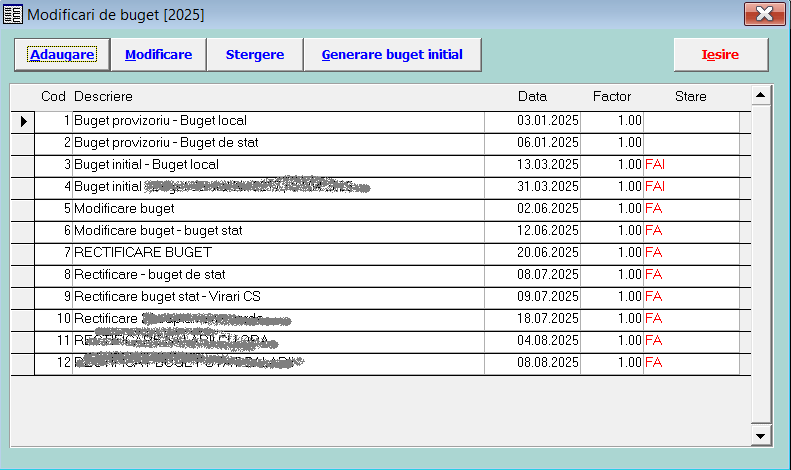Click the row selector arrow indicator

click(23, 121)
